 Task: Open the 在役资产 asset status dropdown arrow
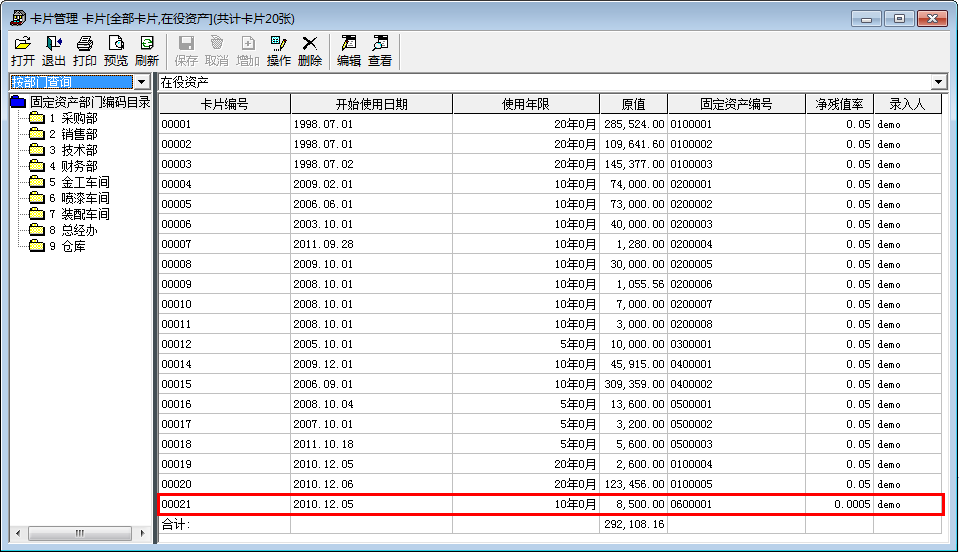pos(939,82)
